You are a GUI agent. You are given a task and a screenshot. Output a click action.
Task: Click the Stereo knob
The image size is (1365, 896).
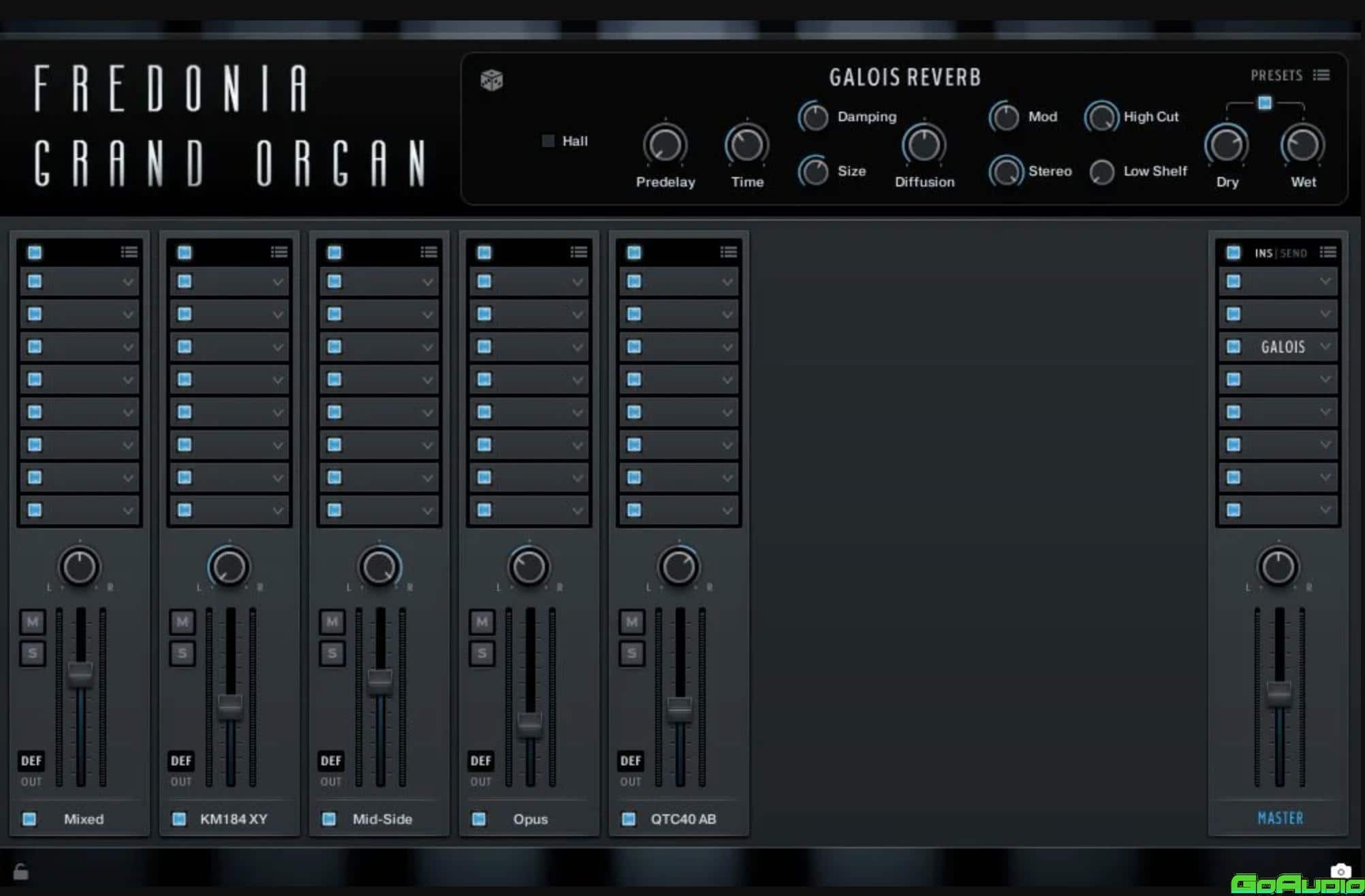pyautogui.click(x=1005, y=172)
